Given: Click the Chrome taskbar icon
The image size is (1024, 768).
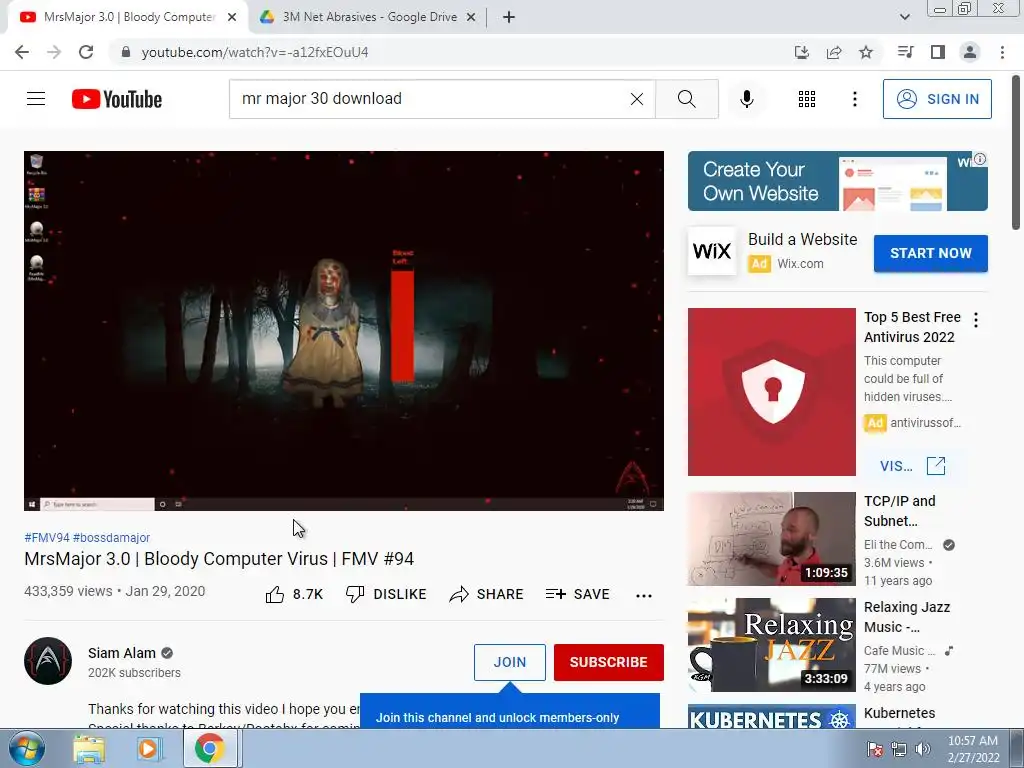Looking at the screenshot, I should (x=209, y=748).
